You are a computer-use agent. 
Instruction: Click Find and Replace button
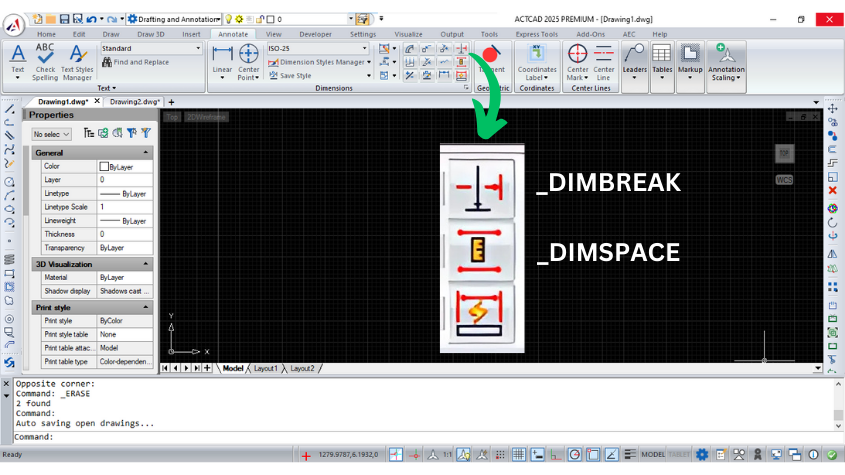coord(135,62)
